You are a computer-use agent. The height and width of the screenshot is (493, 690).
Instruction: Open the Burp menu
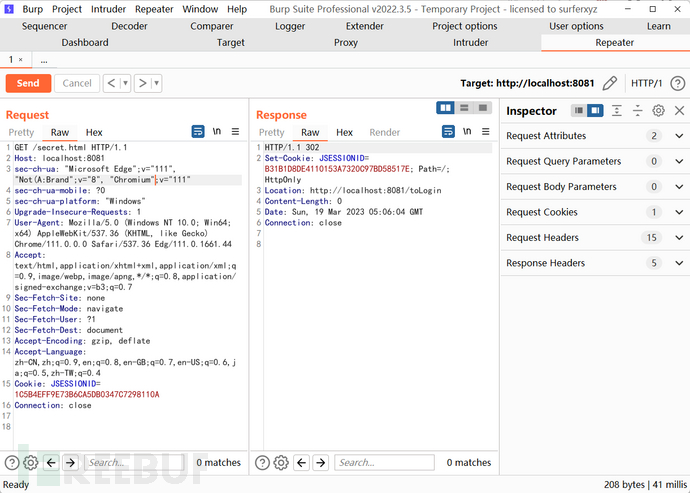pos(33,9)
